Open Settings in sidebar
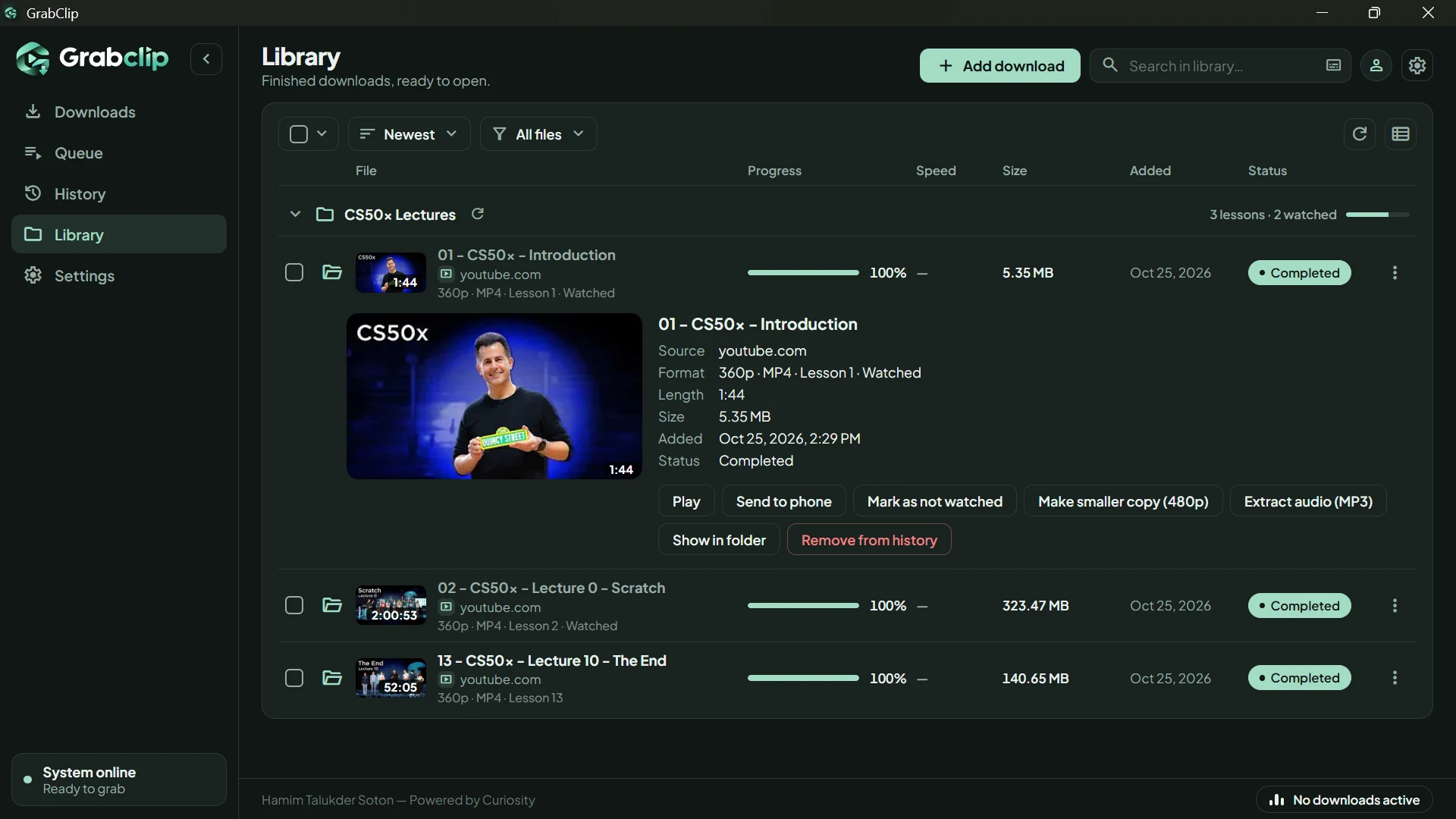The image size is (1456, 819). click(119, 276)
